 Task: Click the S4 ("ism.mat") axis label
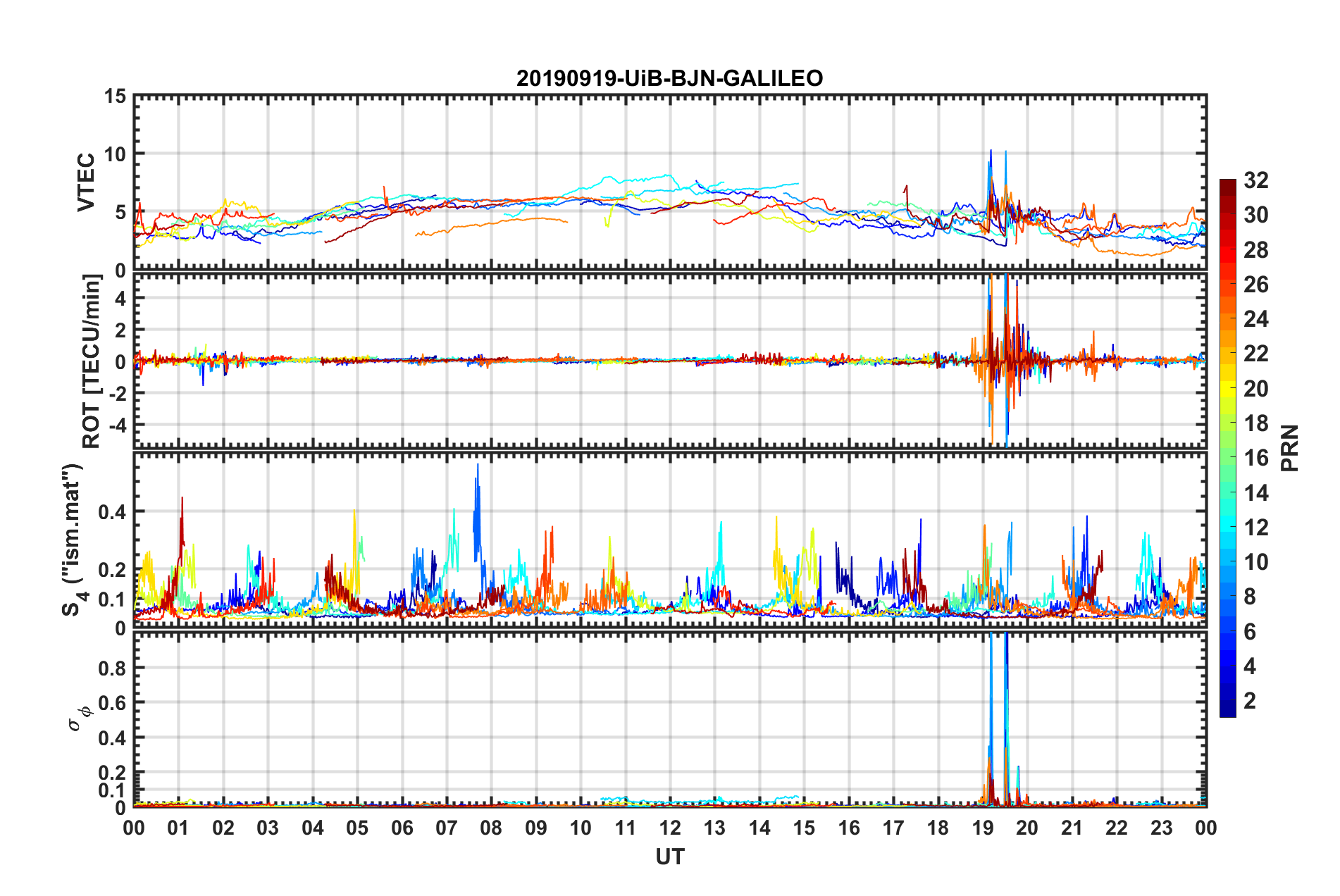click(74, 540)
